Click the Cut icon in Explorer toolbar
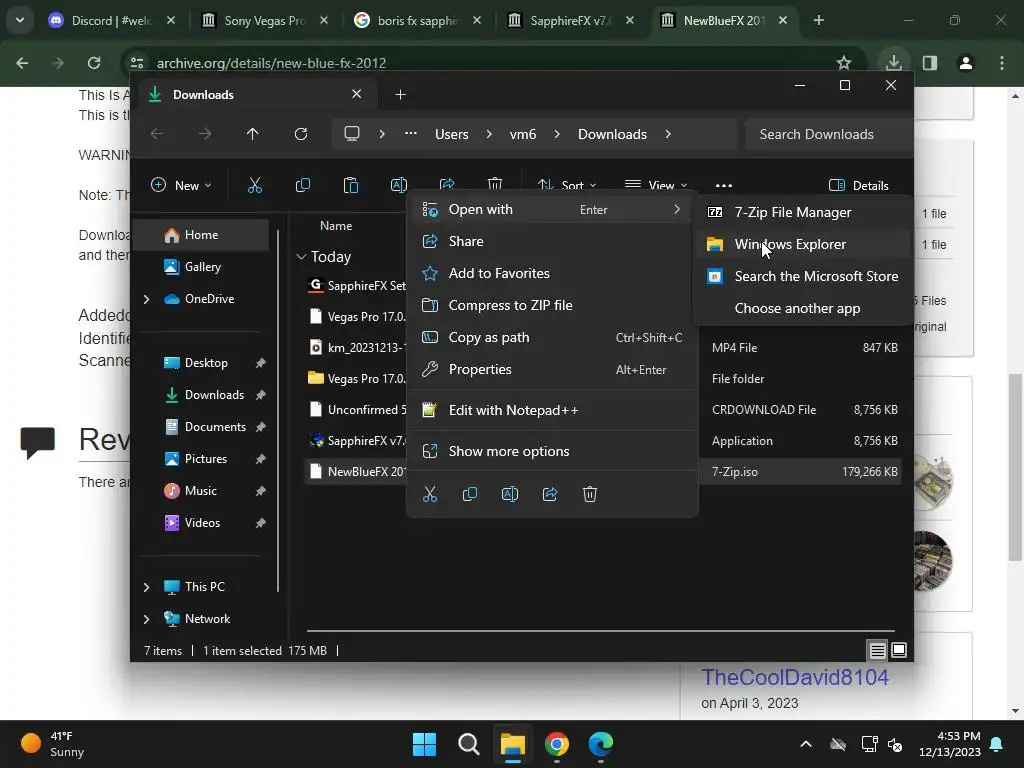Image resolution: width=1024 pixels, height=768 pixels. (255, 185)
